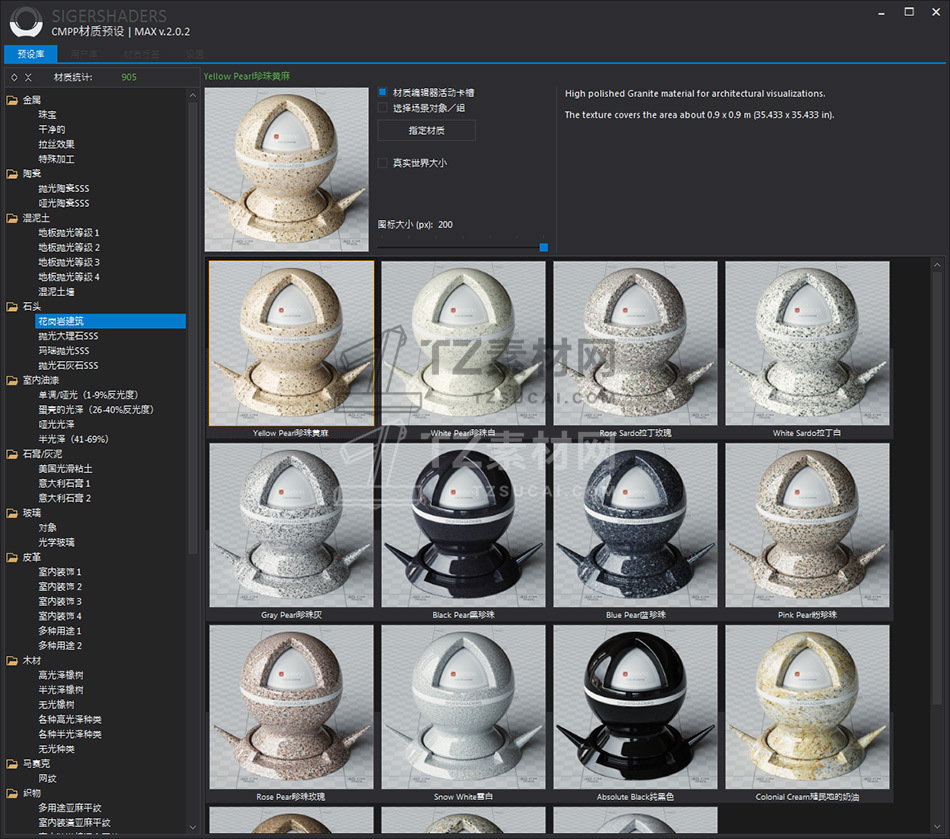Select 玛瑙抛光SSS in the tree
The height and width of the screenshot is (839, 950).
click(64, 351)
